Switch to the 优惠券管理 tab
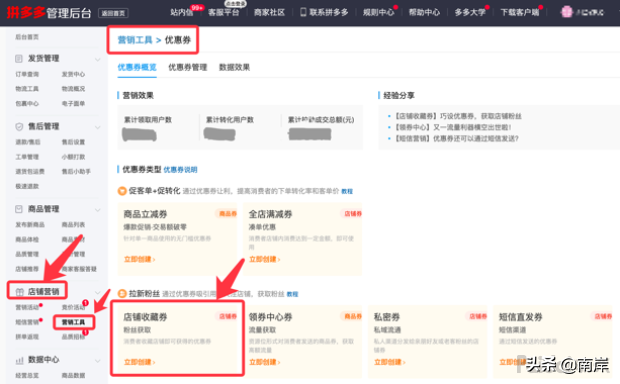Viewport: 620px width, 384px height. click(188, 67)
